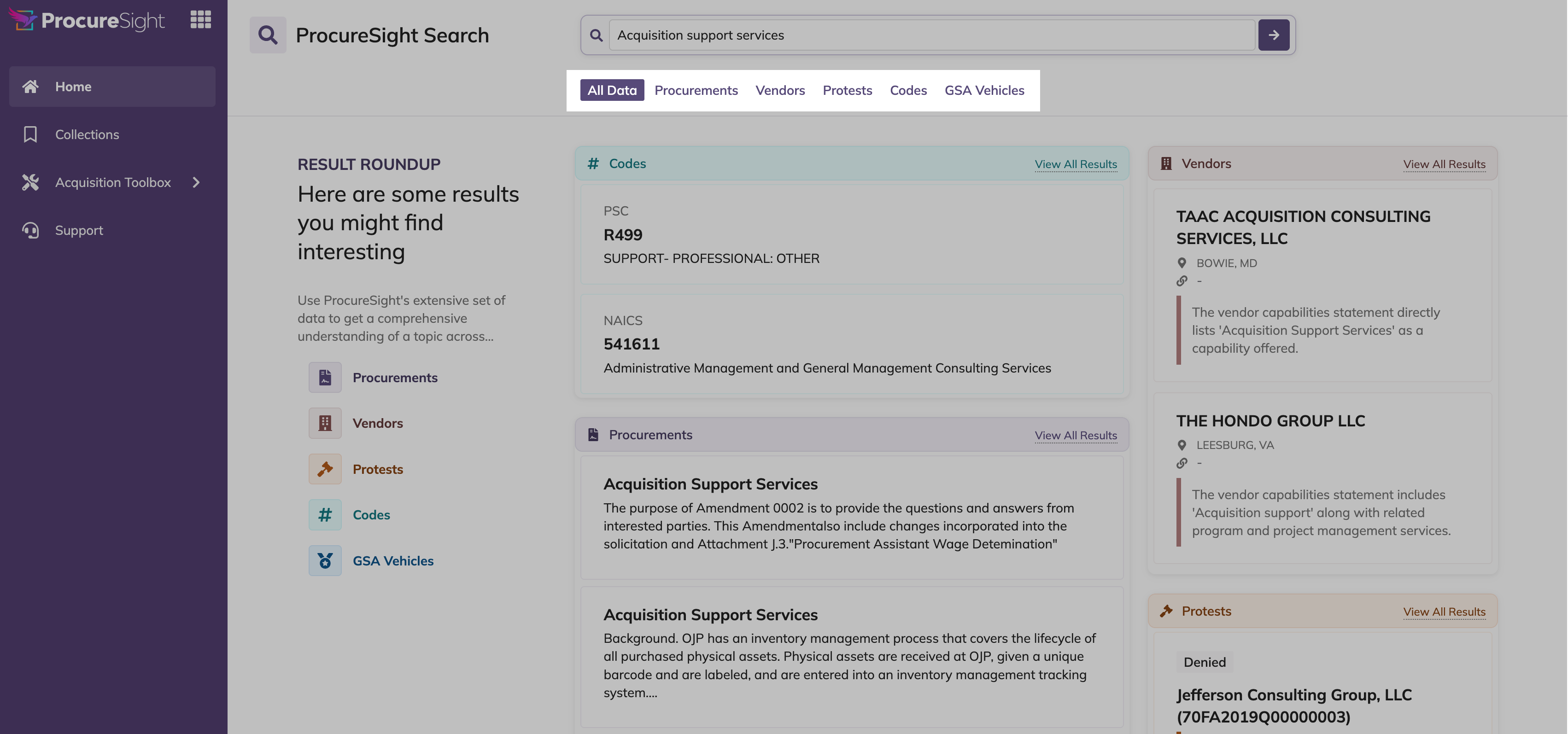The image size is (1568, 734).
Task: Click the gavel icon in Protests panel header
Action: pos(1166,611)
